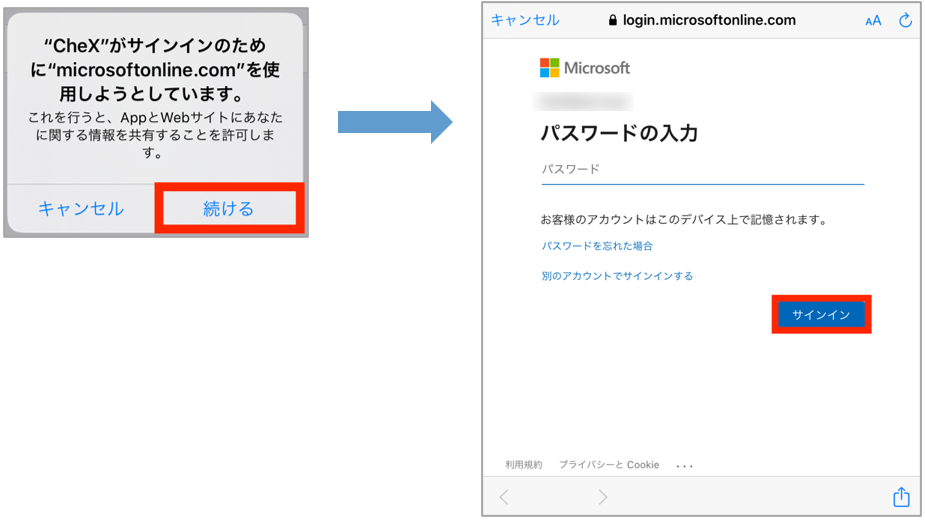The height and width of the screenshot is (520, 925).
Task: Click the パスワードの入力 heading
Action: coord(619,133)
